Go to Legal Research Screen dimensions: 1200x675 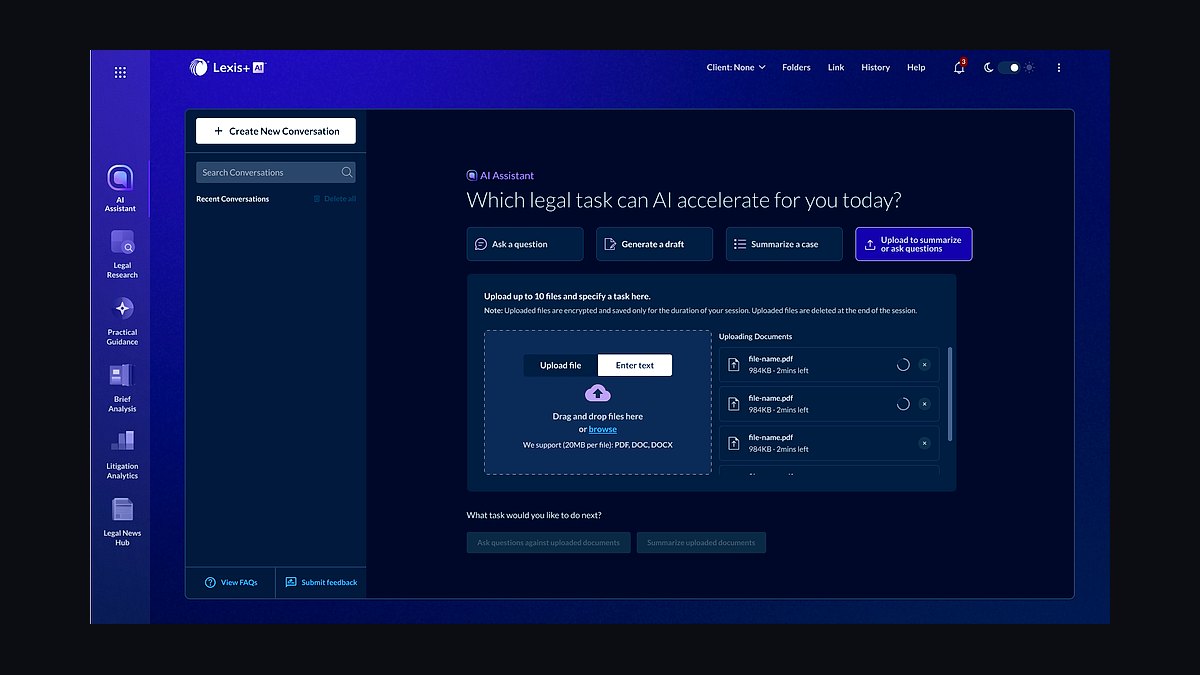click(x=122, y=255)
